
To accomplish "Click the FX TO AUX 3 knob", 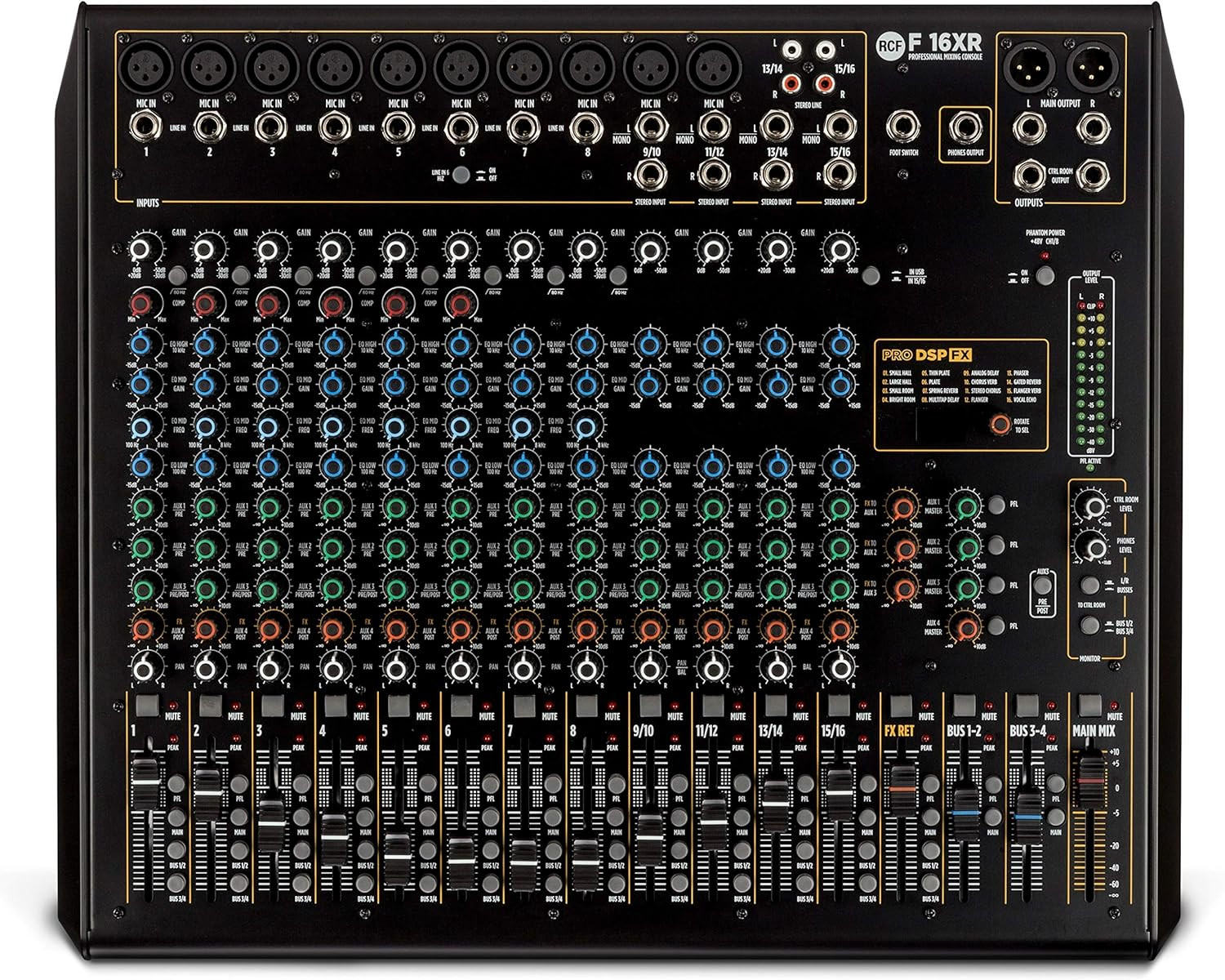I will click(903, 587).
